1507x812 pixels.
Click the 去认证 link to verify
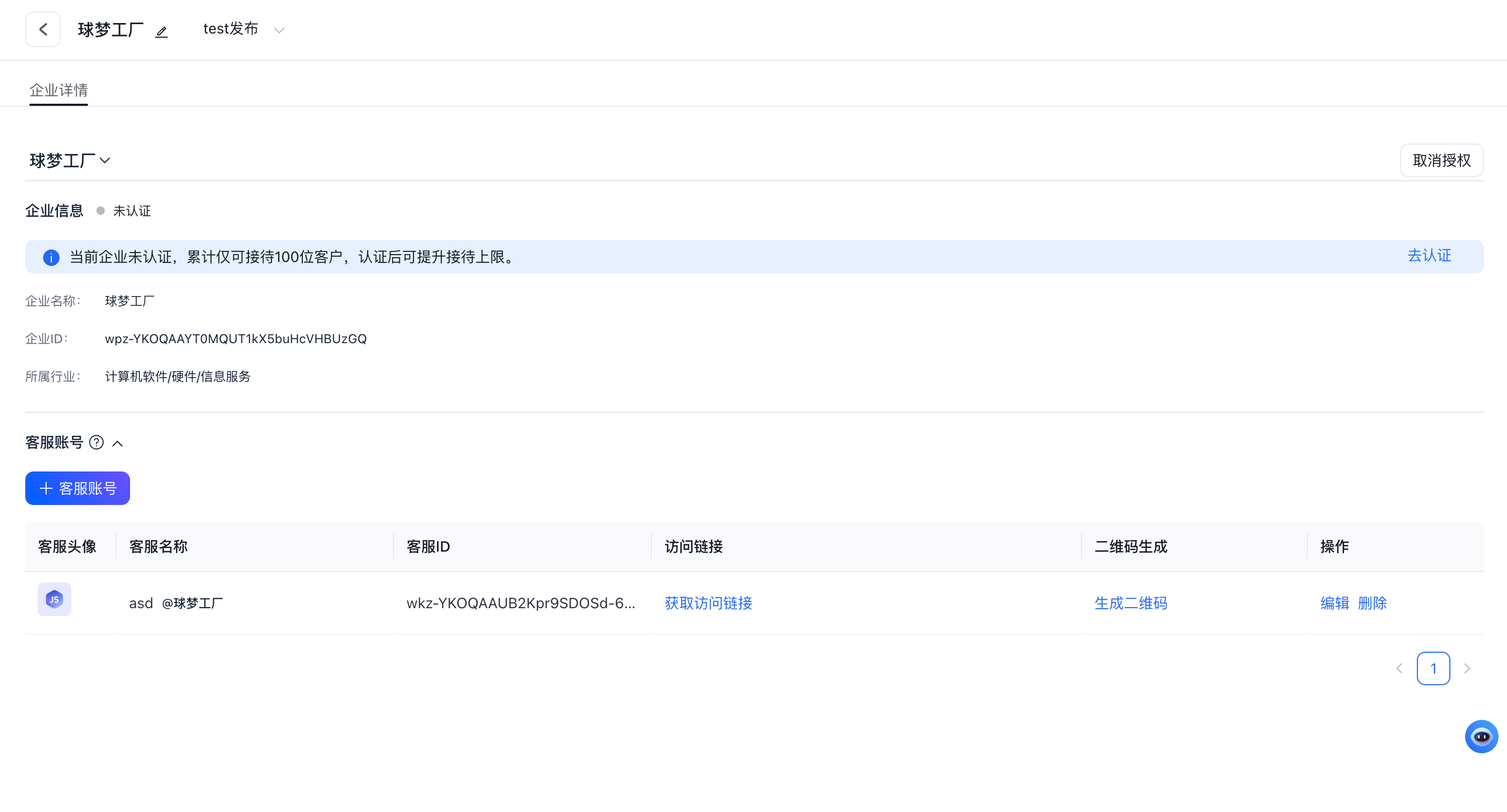(x=1428, y=256)
